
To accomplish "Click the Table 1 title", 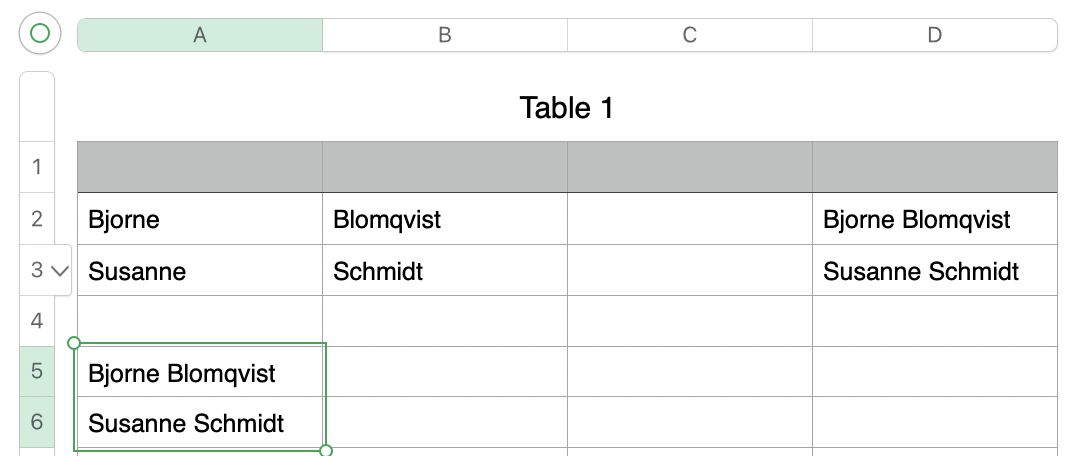I will click(x=566, y=108).
